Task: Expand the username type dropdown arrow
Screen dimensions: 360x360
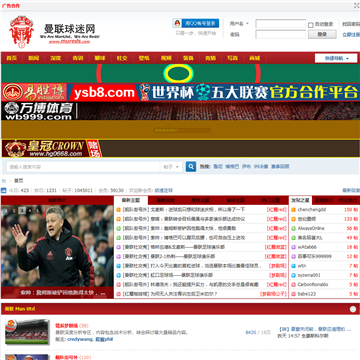Action: pos(247,24)
